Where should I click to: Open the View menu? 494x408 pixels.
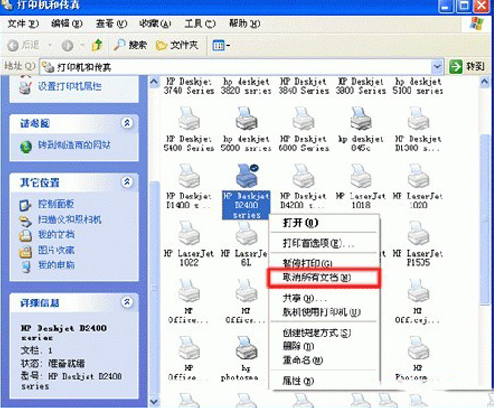[111, 24]
